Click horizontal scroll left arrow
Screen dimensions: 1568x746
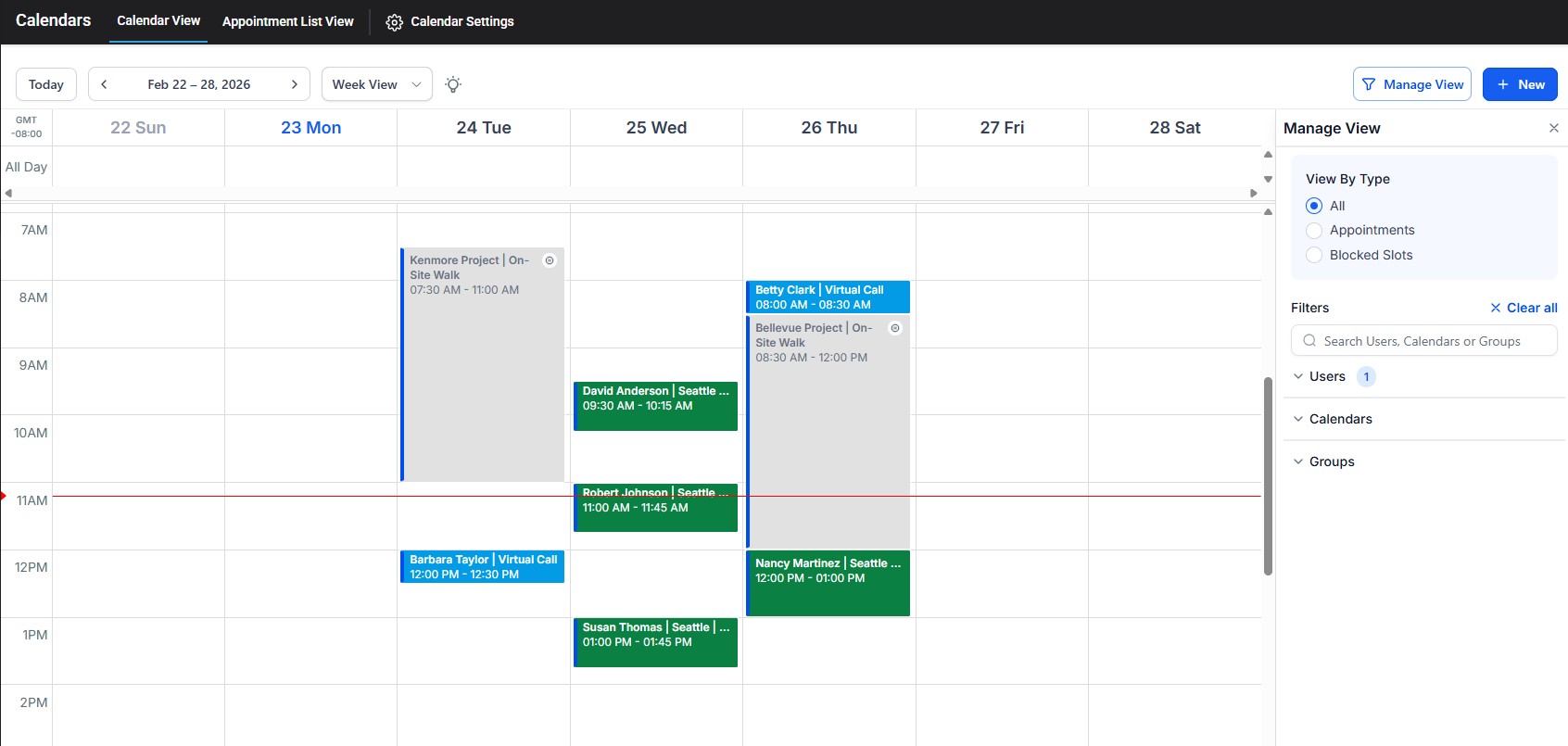(8, 193)
